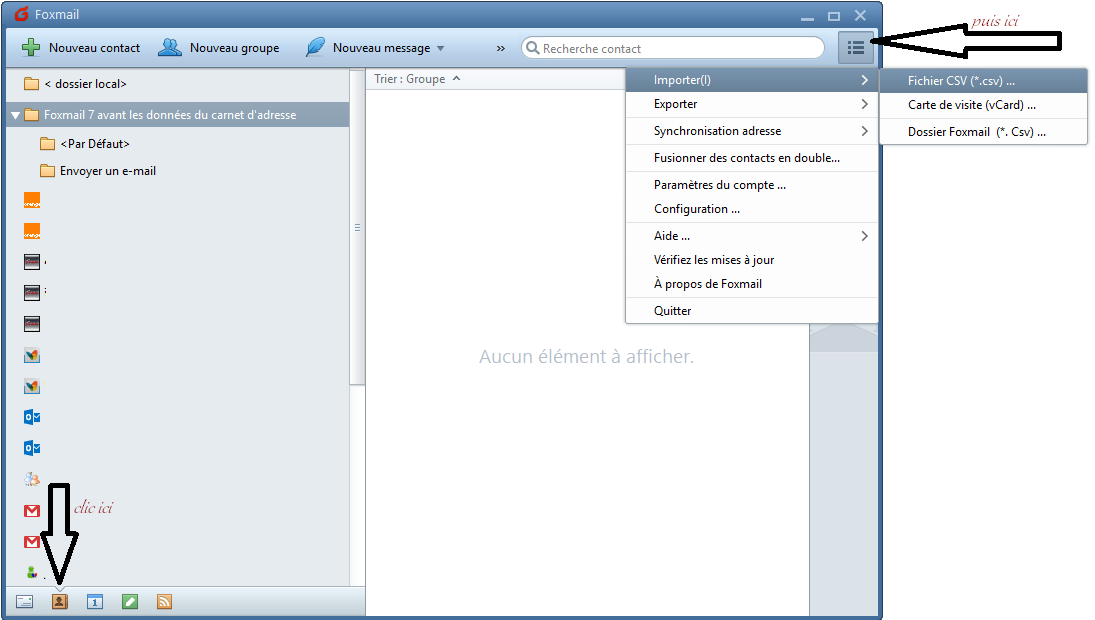Change the sort order via Trier : Groupe

click(x=417, y=79)
